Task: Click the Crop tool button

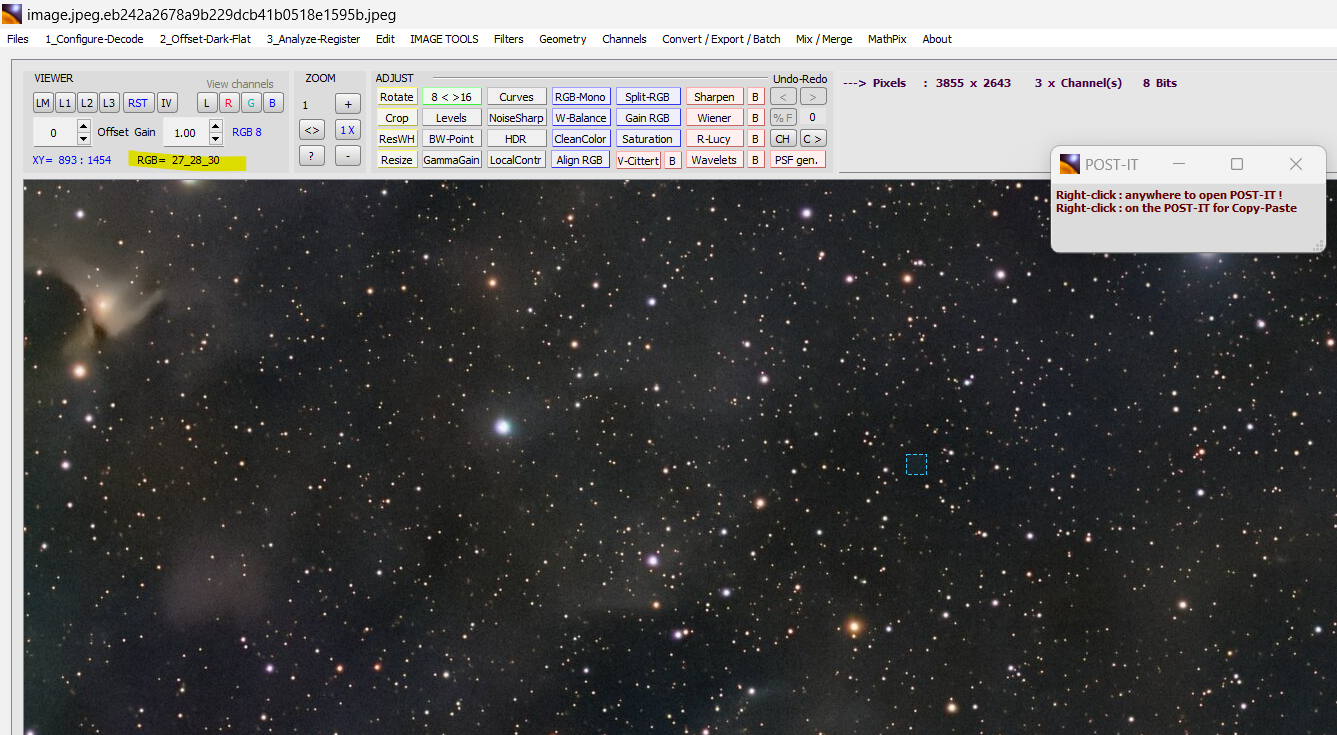Action: pos(397,118)
